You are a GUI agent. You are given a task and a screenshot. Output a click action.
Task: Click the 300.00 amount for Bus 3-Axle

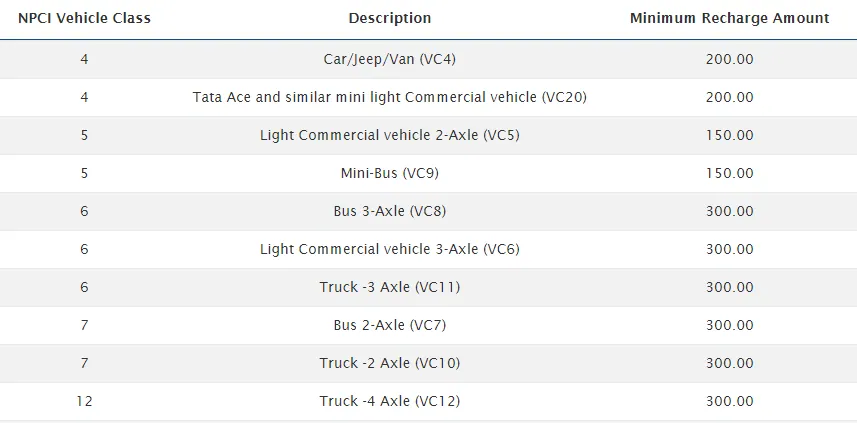pyautogui.click(x=729, y=211)
